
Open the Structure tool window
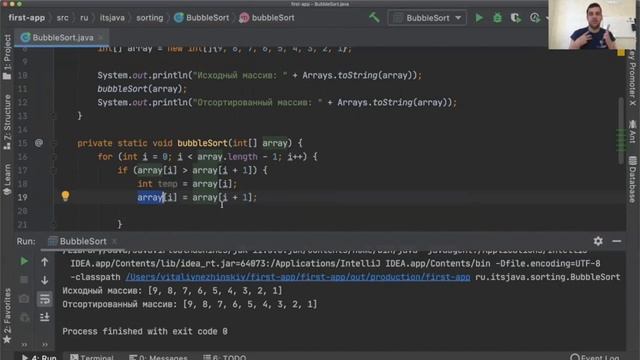point(7,122)
